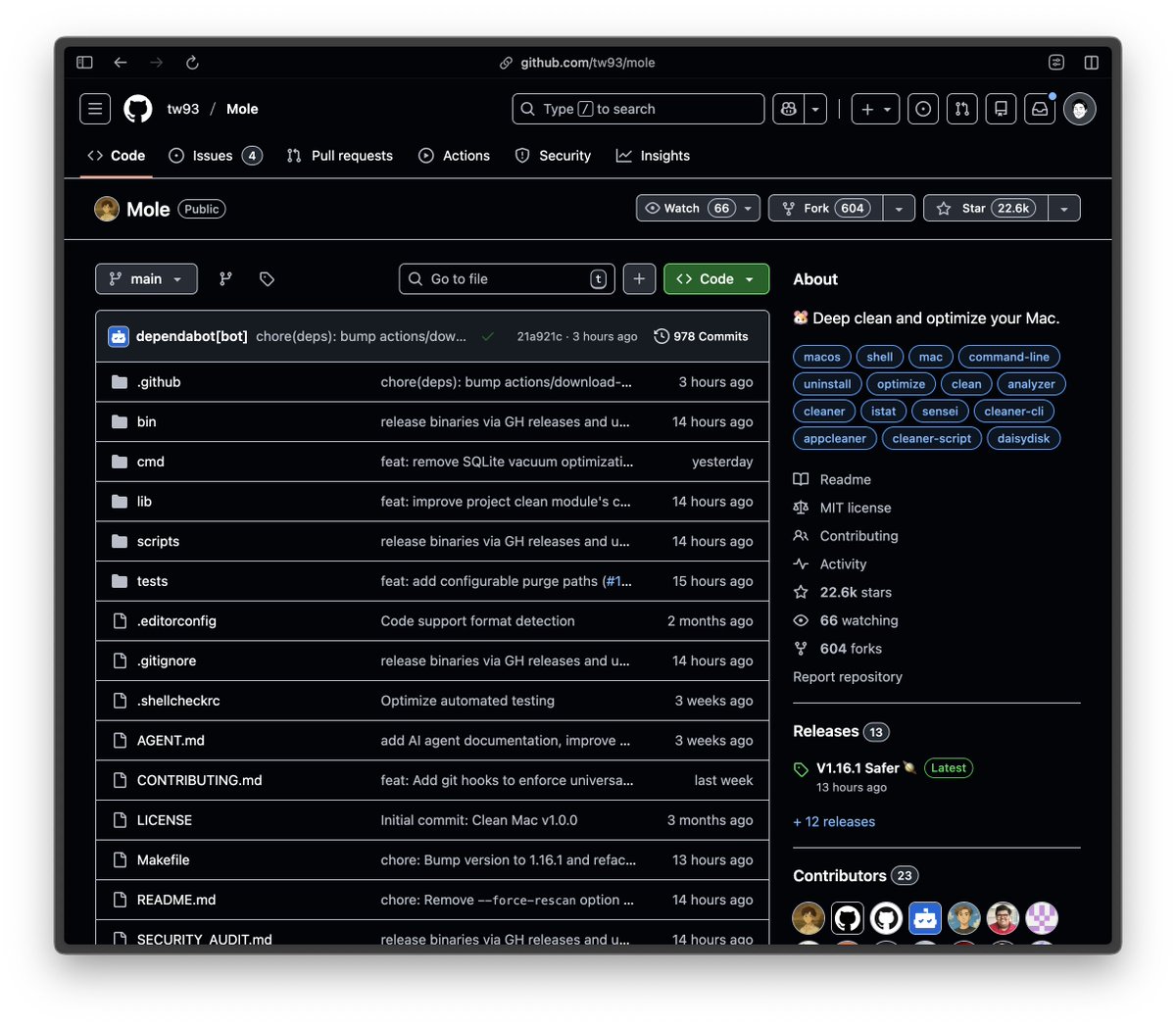View branches using the branch icon
Image resolution: width=1176 pixels, height=1026 pixels.
[x=225, y=279]
